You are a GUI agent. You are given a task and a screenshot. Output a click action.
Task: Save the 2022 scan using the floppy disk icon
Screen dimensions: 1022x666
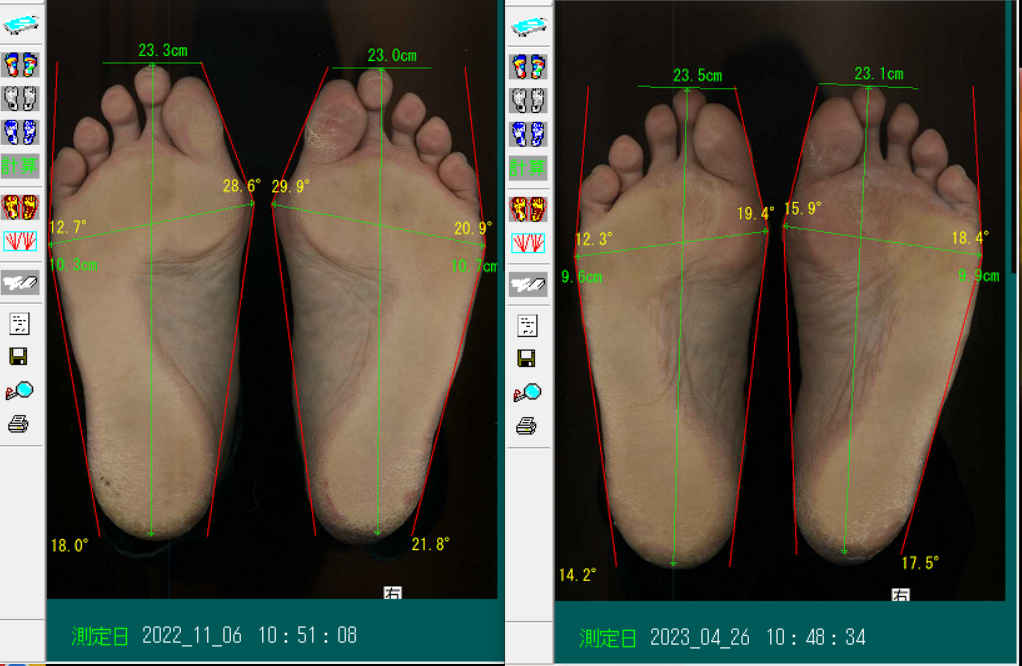click(19, 357)
